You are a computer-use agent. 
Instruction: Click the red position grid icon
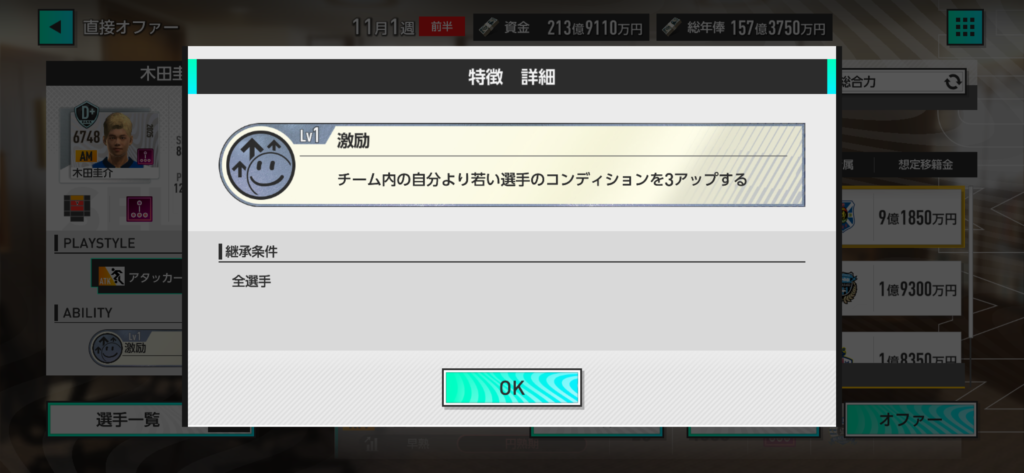click(76, 208)
